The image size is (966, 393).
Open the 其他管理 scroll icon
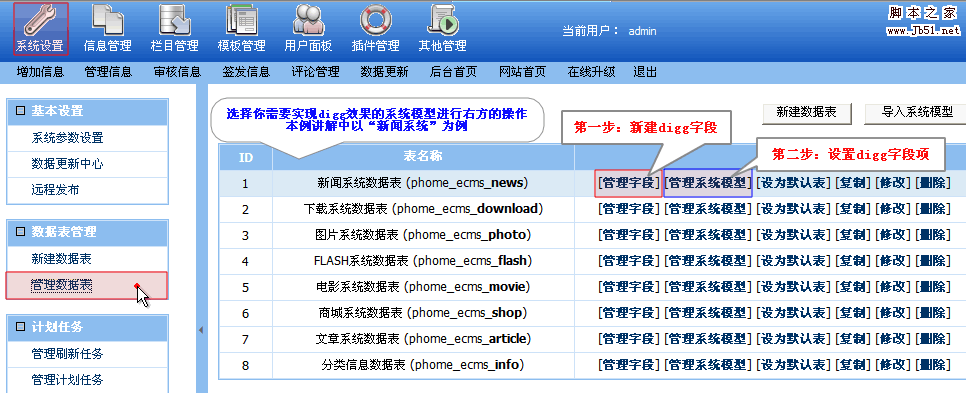(442, 28)
